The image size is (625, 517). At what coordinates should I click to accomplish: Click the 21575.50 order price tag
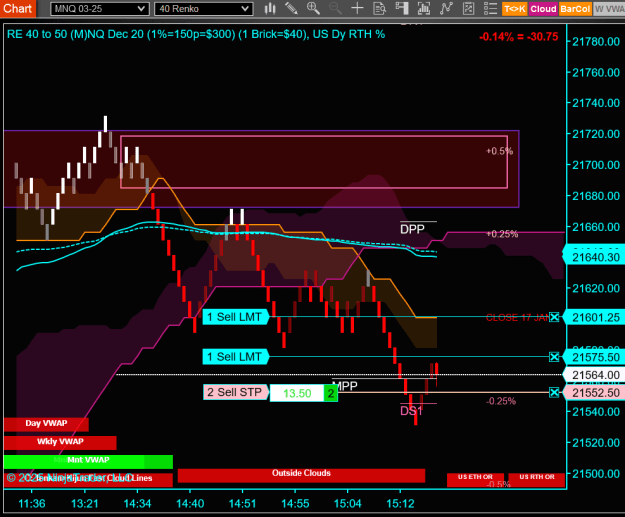[594, 357]
